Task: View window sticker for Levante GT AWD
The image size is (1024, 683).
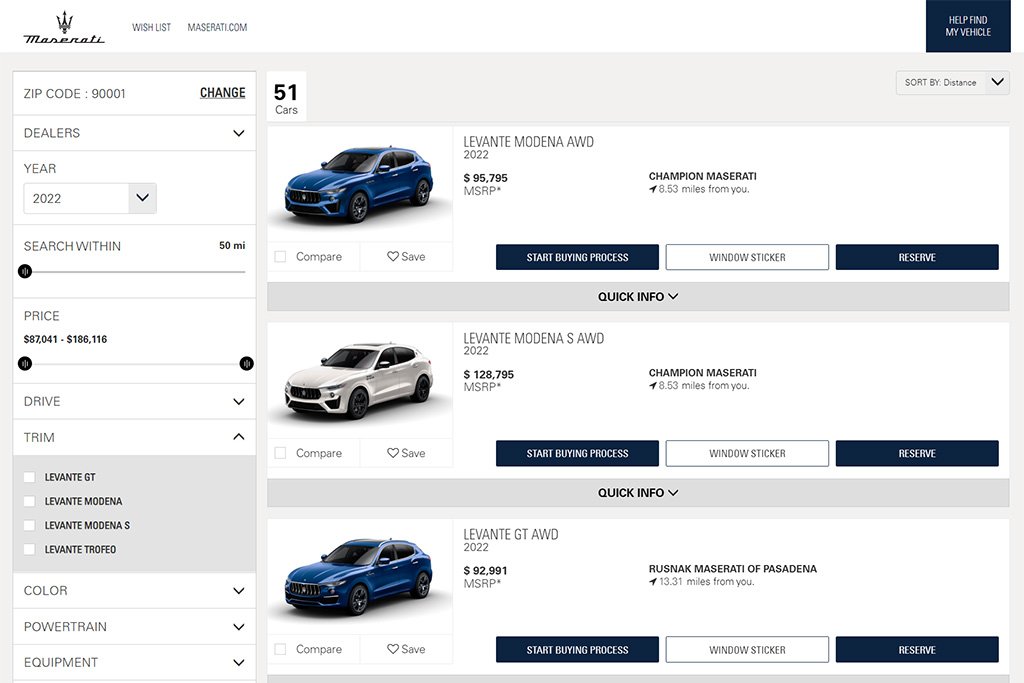Action: (747, 650)
